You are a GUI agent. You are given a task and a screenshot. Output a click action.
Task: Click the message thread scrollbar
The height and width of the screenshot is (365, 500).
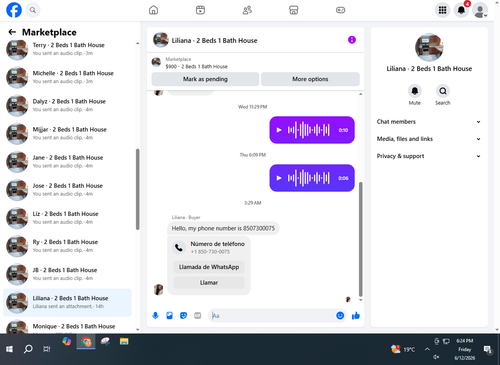point(360,239)
